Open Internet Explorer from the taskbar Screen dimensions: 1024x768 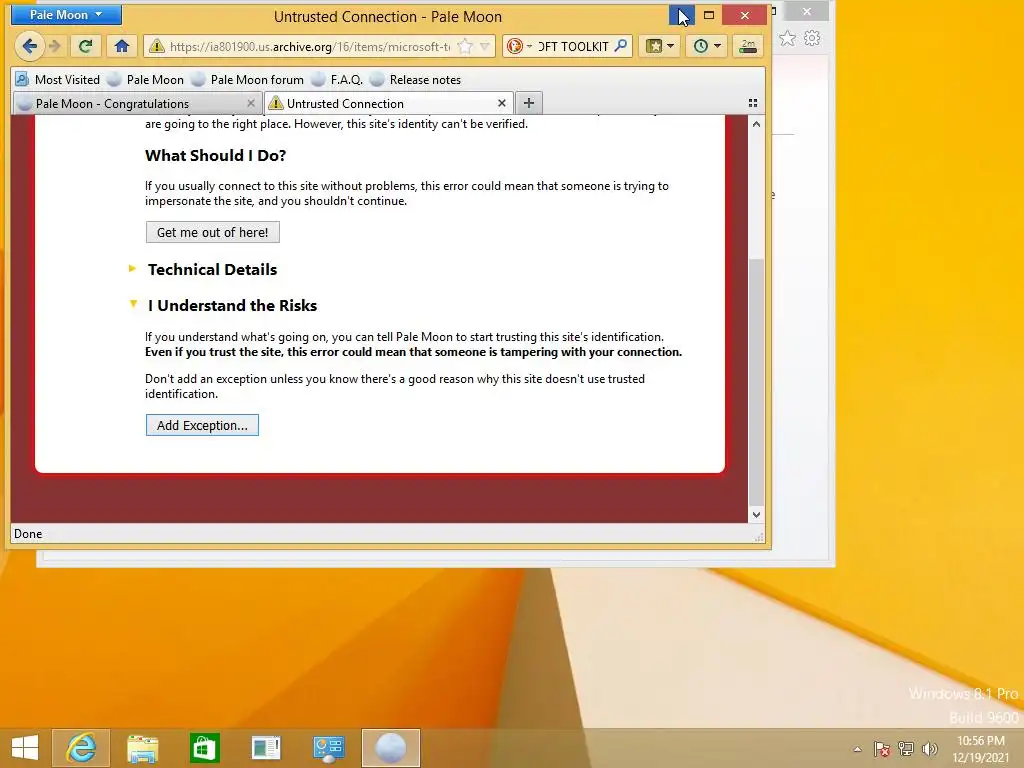click(x=81, y=748)
